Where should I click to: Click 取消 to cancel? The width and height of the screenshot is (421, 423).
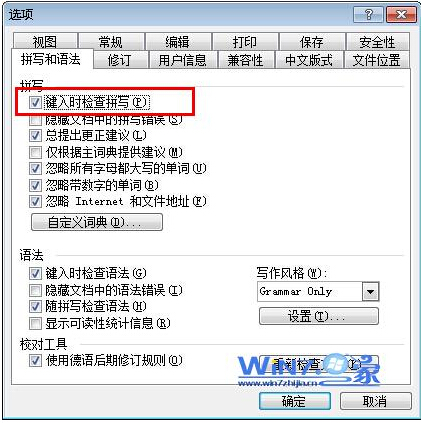pos(376,401)
